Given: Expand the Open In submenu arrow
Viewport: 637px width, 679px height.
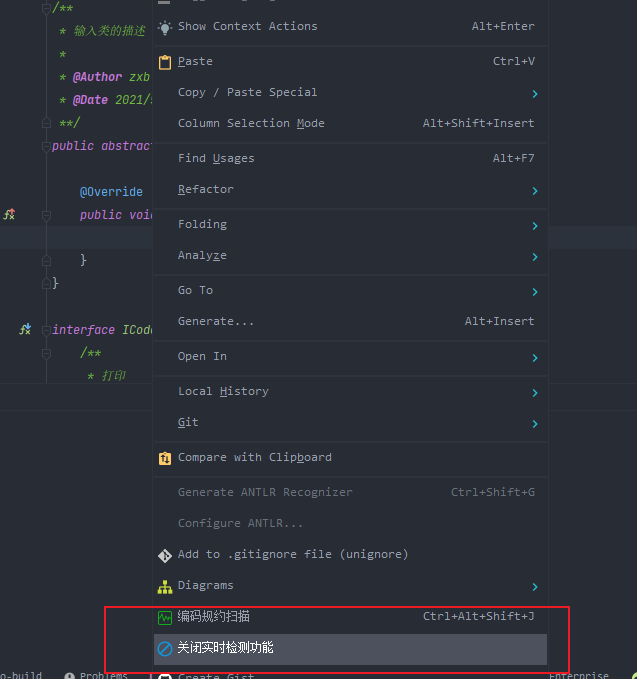Looking at the screenshot, I should pyautogui.click(x=535, y=358).
